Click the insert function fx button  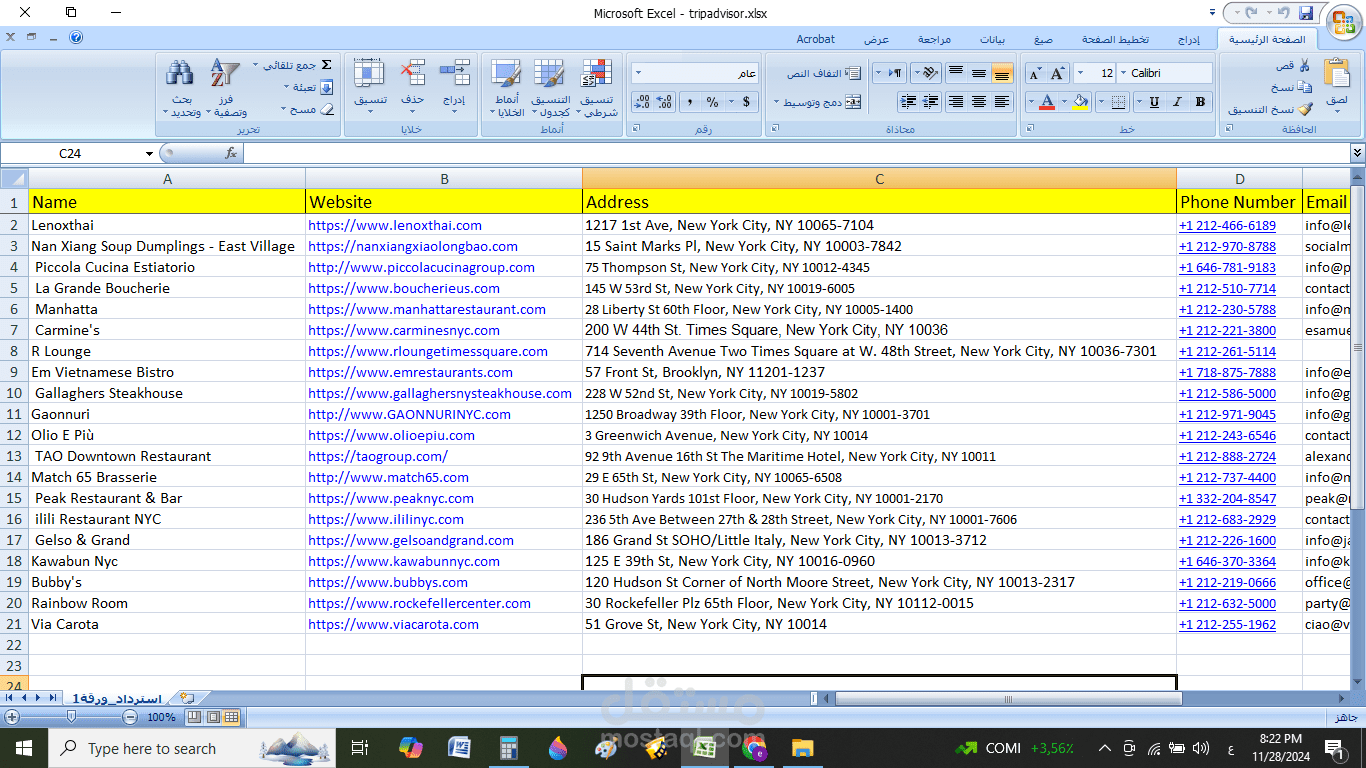(x=231, y=153)
